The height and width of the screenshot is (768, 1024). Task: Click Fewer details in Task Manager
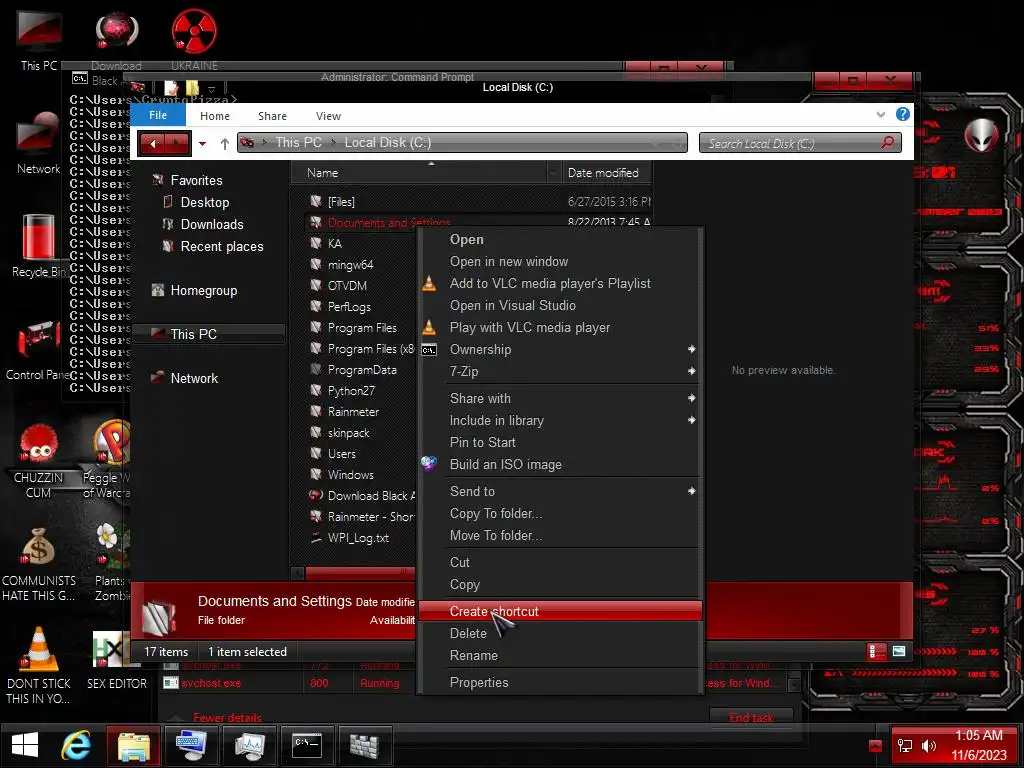click(227, 717)
